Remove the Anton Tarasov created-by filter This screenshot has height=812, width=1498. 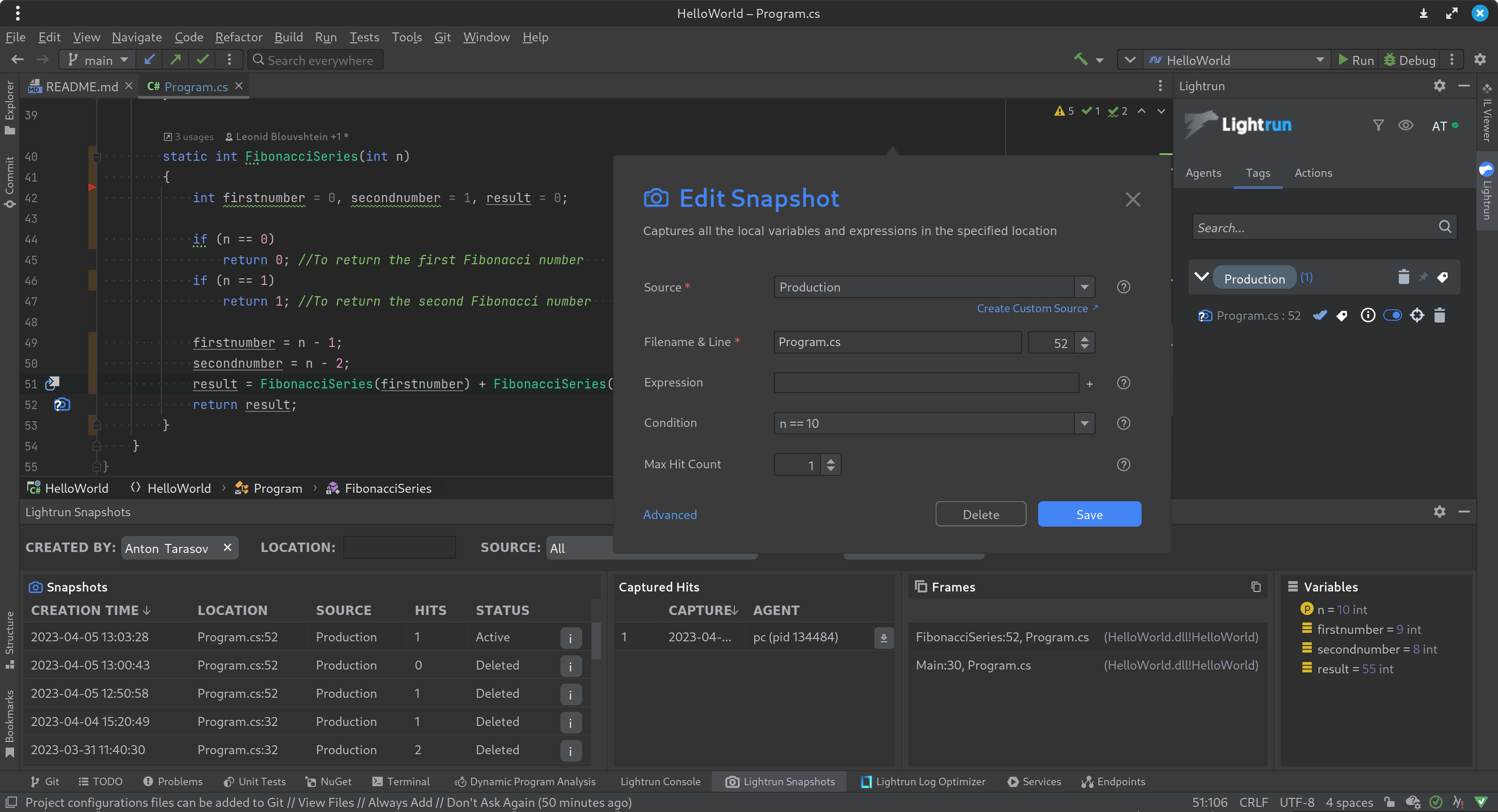[x=228, y=547]
